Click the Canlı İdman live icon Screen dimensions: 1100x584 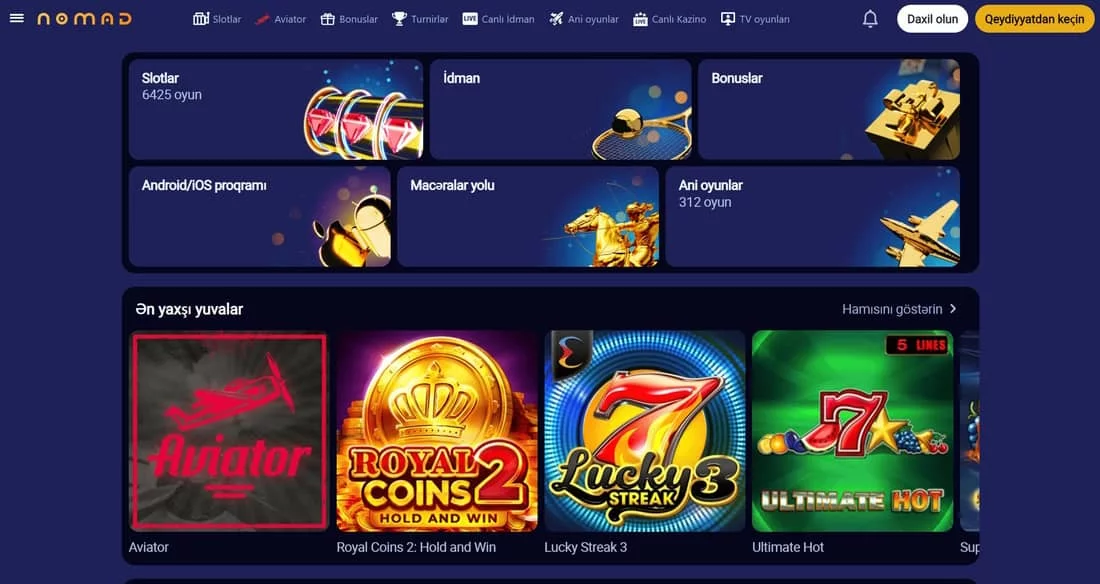[470, 19]
